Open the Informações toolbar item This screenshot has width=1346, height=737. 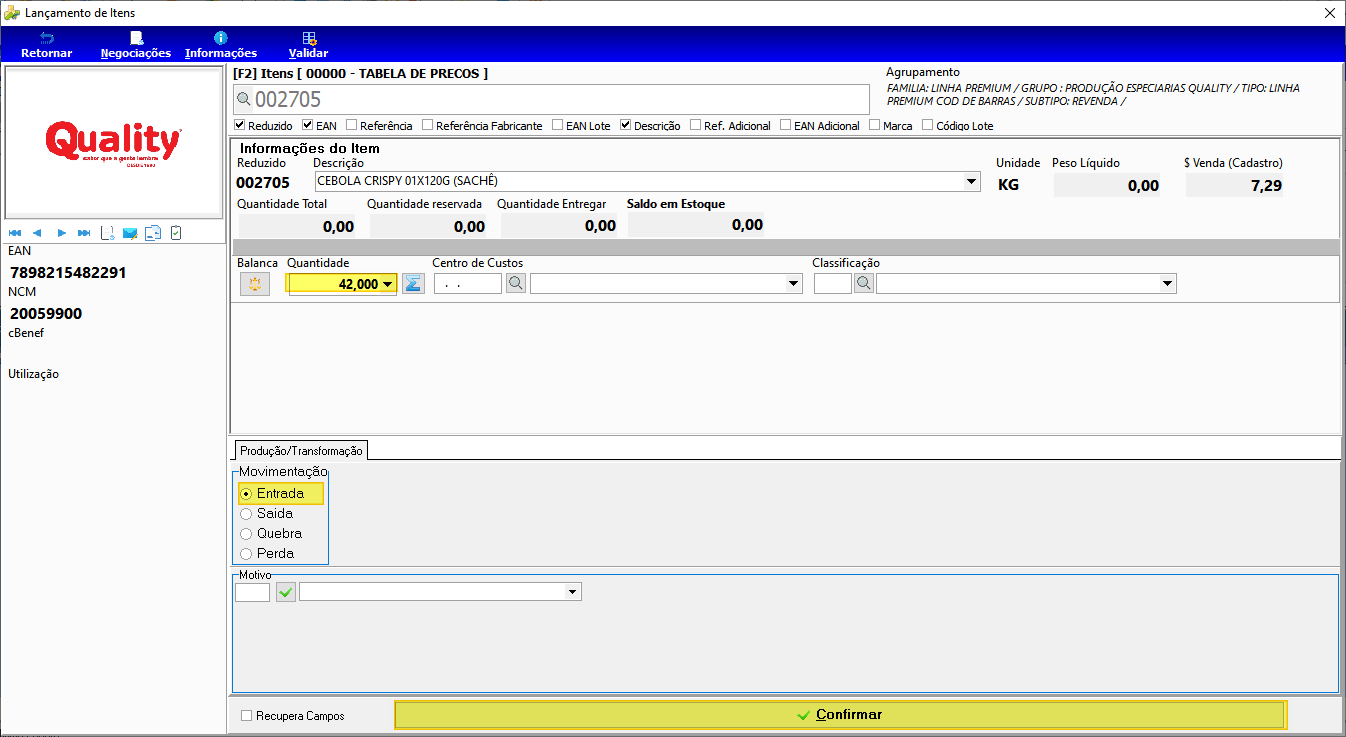pyautogui.click(x=221, y=45)
